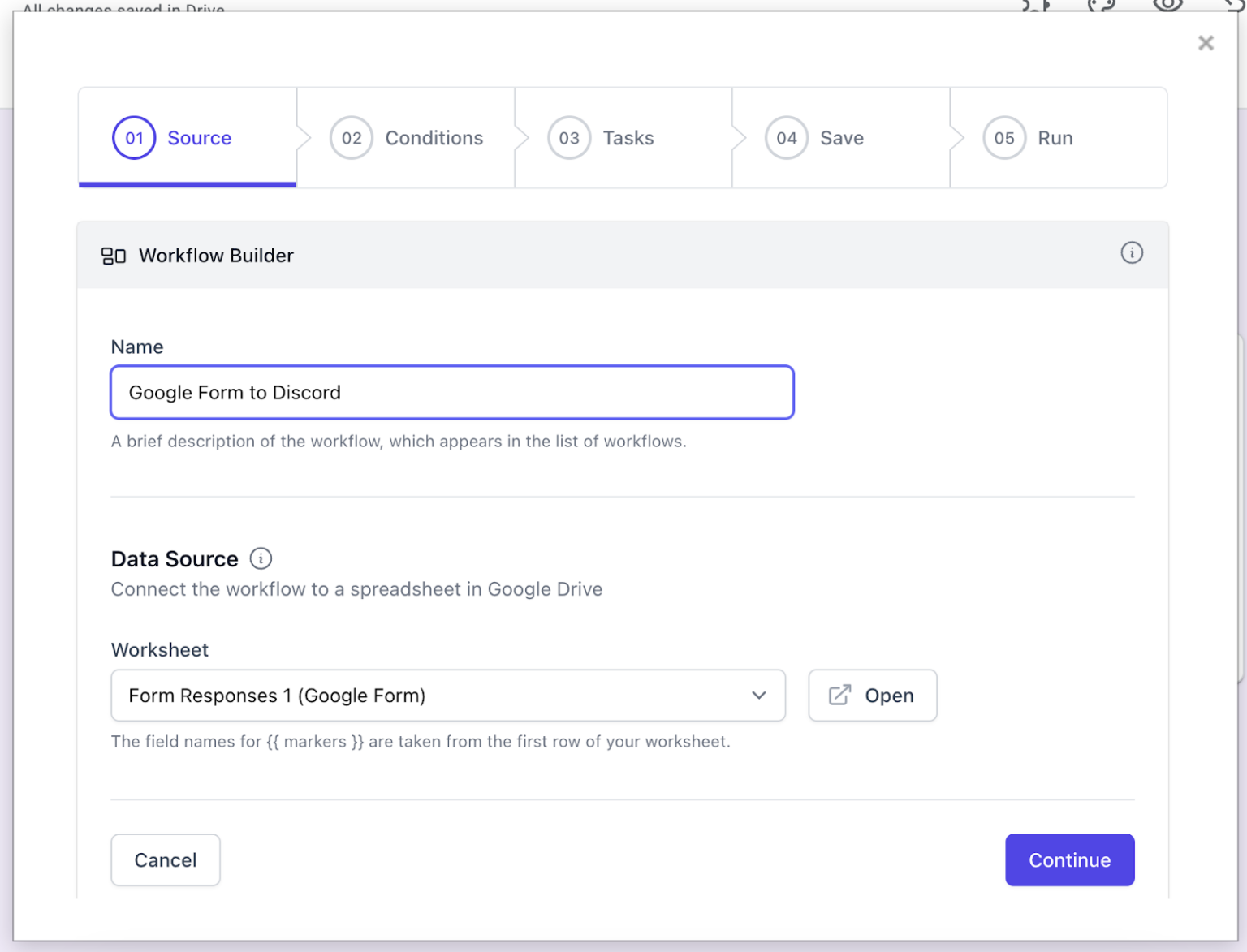
Task: Expand the Form Responses 1 worksheet chevron
Action: tap(758, 696)
